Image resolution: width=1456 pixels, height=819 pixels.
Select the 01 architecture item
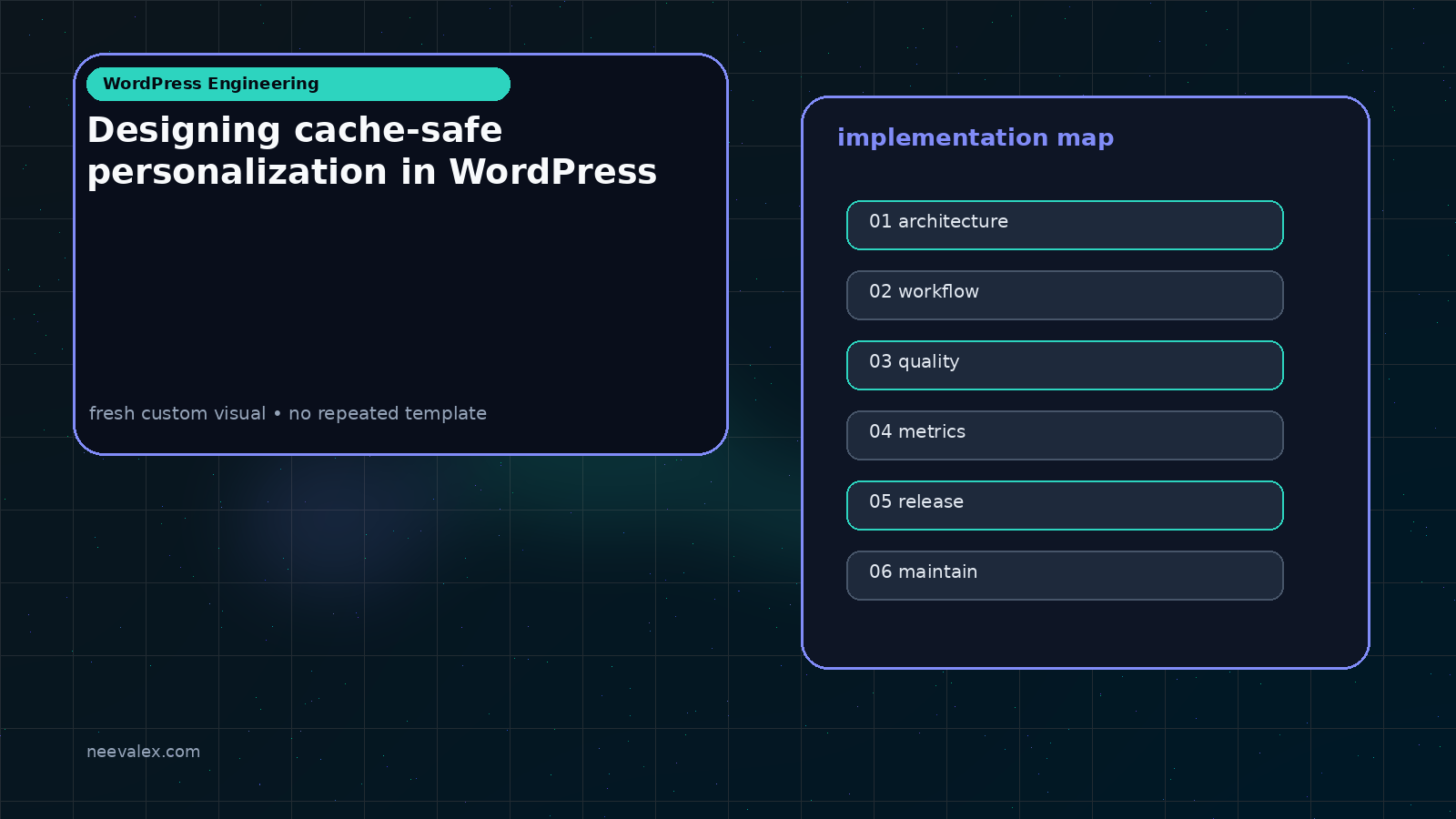point(1065,225)
